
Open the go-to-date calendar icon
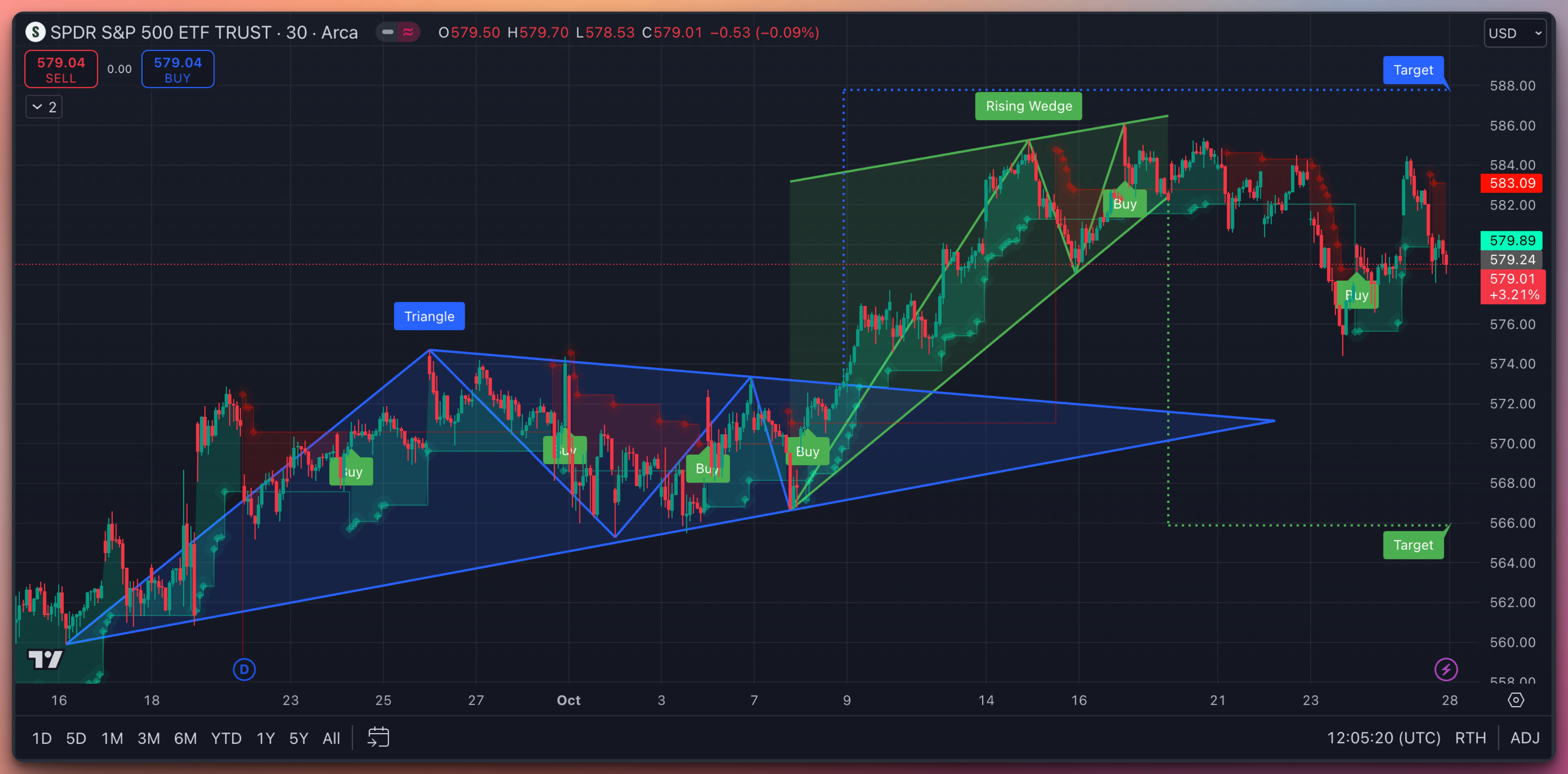[x=378, y=737]
